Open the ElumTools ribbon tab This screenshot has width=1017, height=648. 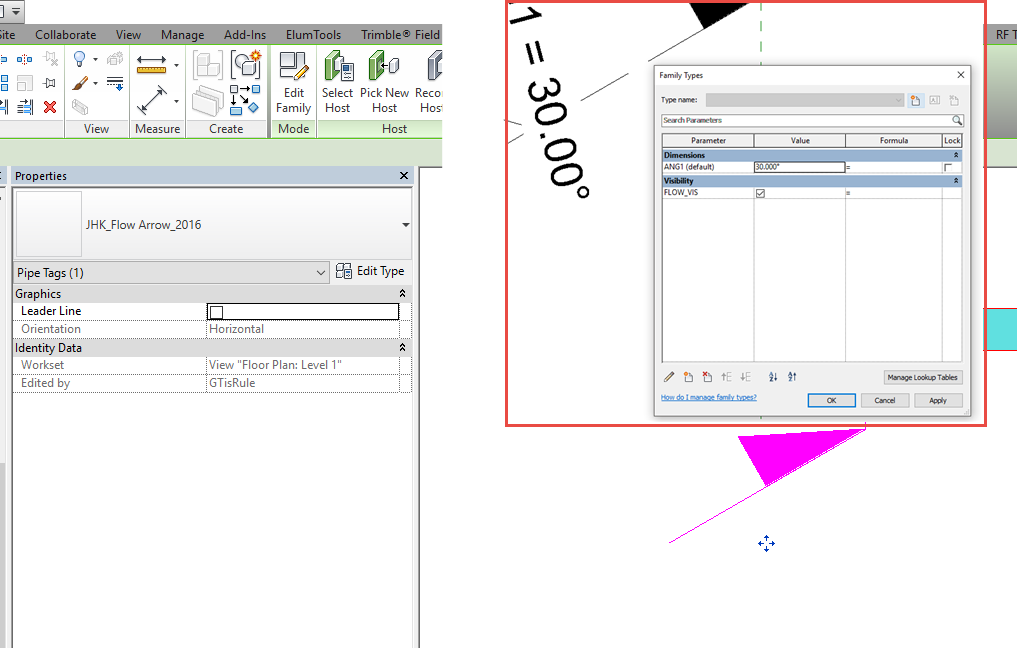pyautogui.click(x=313, y=34)
